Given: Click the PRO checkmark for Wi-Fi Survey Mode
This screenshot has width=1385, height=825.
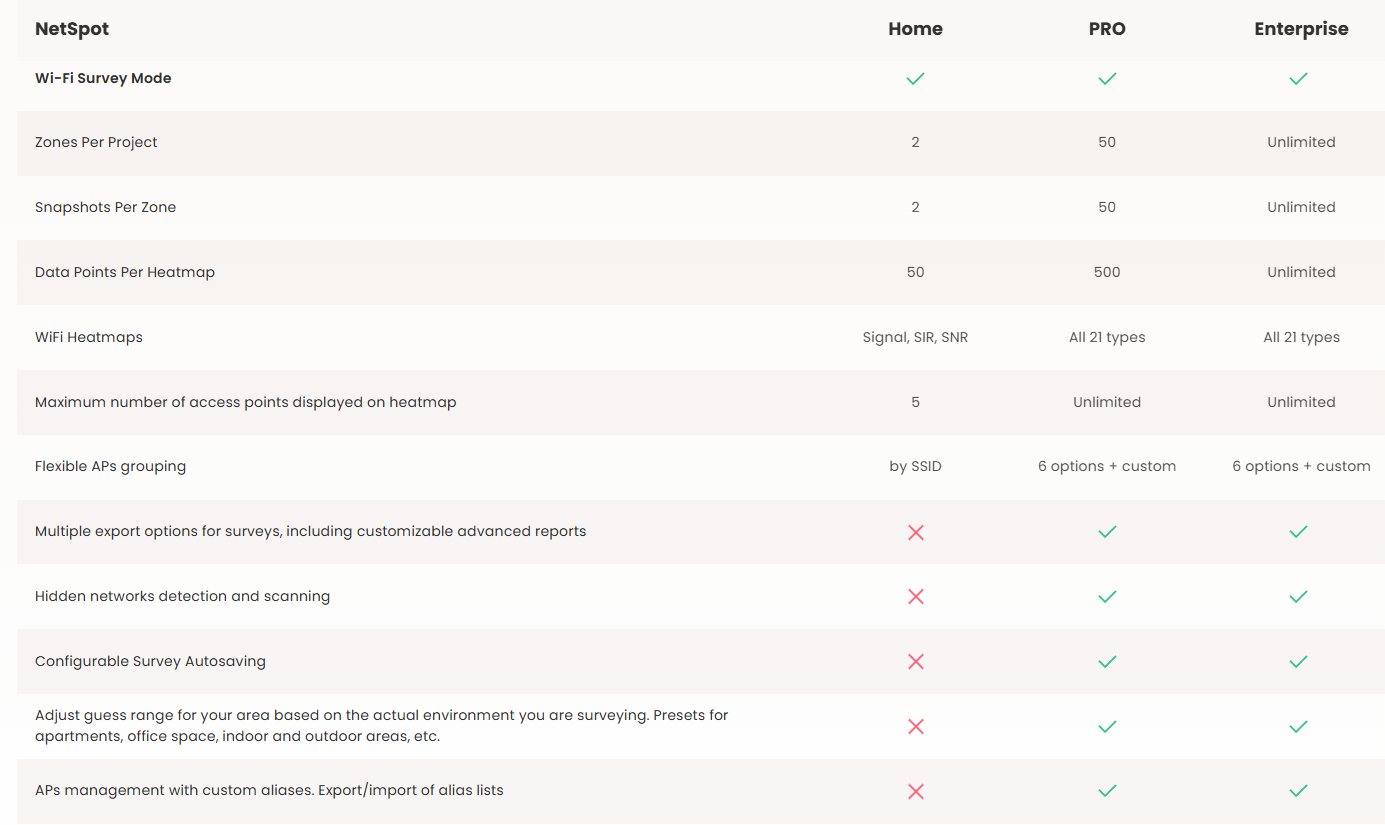Looking at the screenshot, I should [1107, 78].
